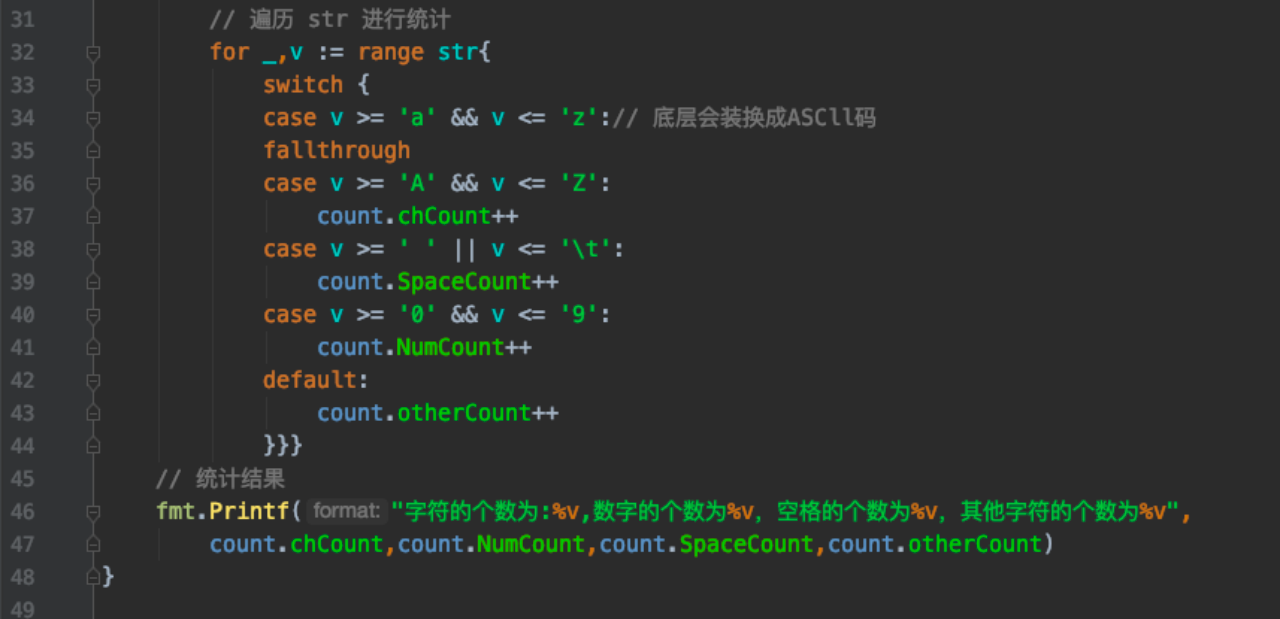Click the Printf function name
The height and width of the screenshot is (619, 1280).
point(250,512)
